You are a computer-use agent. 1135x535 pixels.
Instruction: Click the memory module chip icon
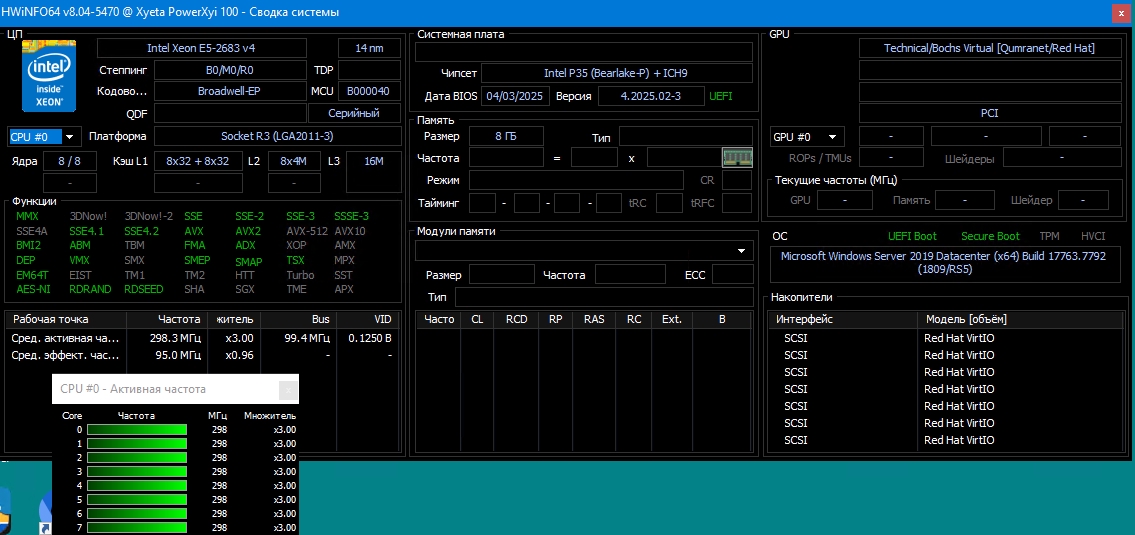(x=736, y=157)
